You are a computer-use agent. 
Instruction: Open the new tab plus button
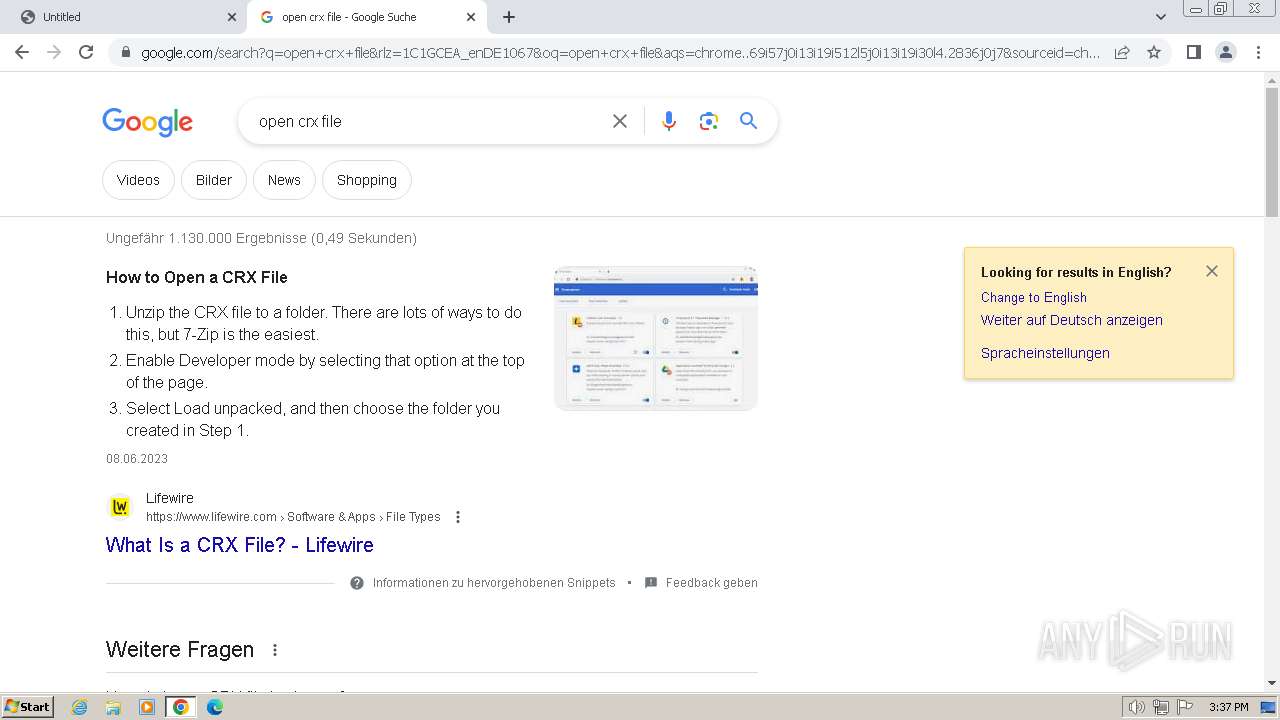509,17
